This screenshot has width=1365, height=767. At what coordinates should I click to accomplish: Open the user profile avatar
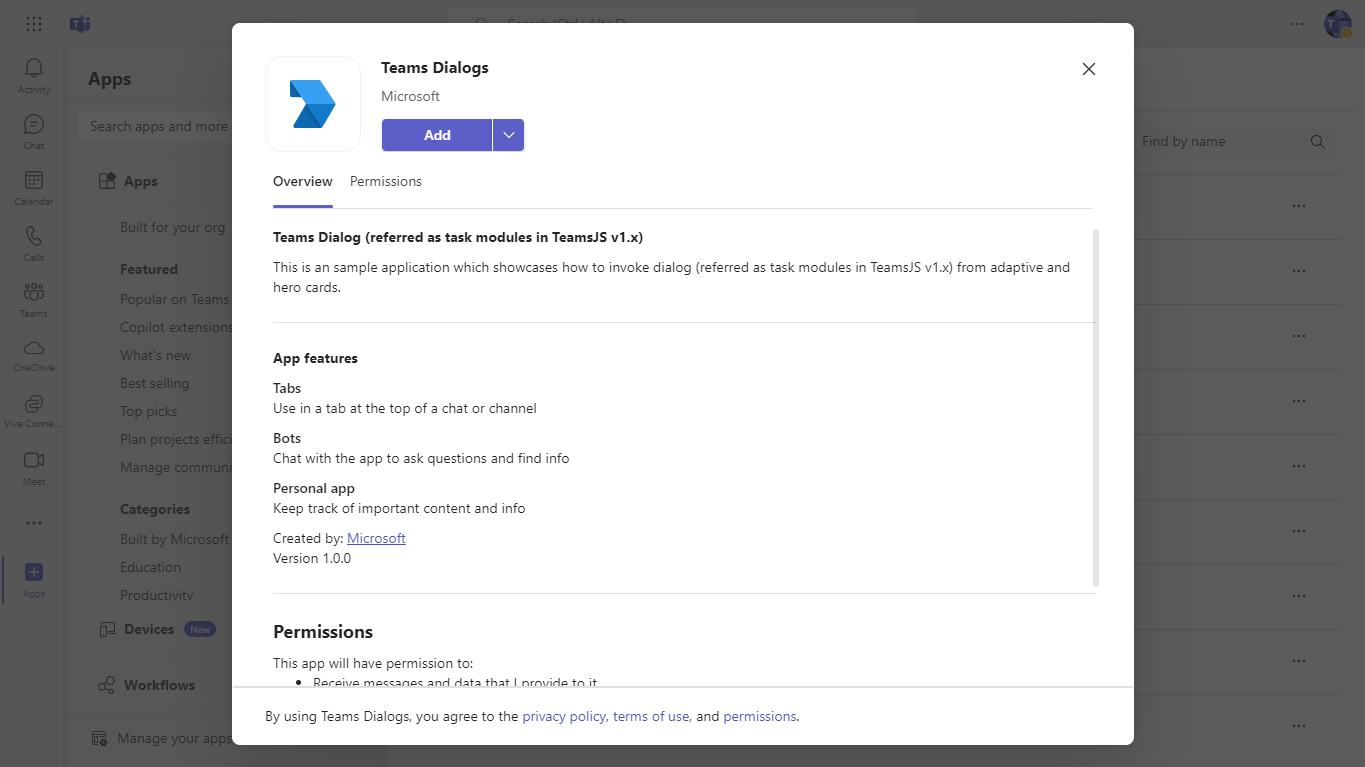1338,24
